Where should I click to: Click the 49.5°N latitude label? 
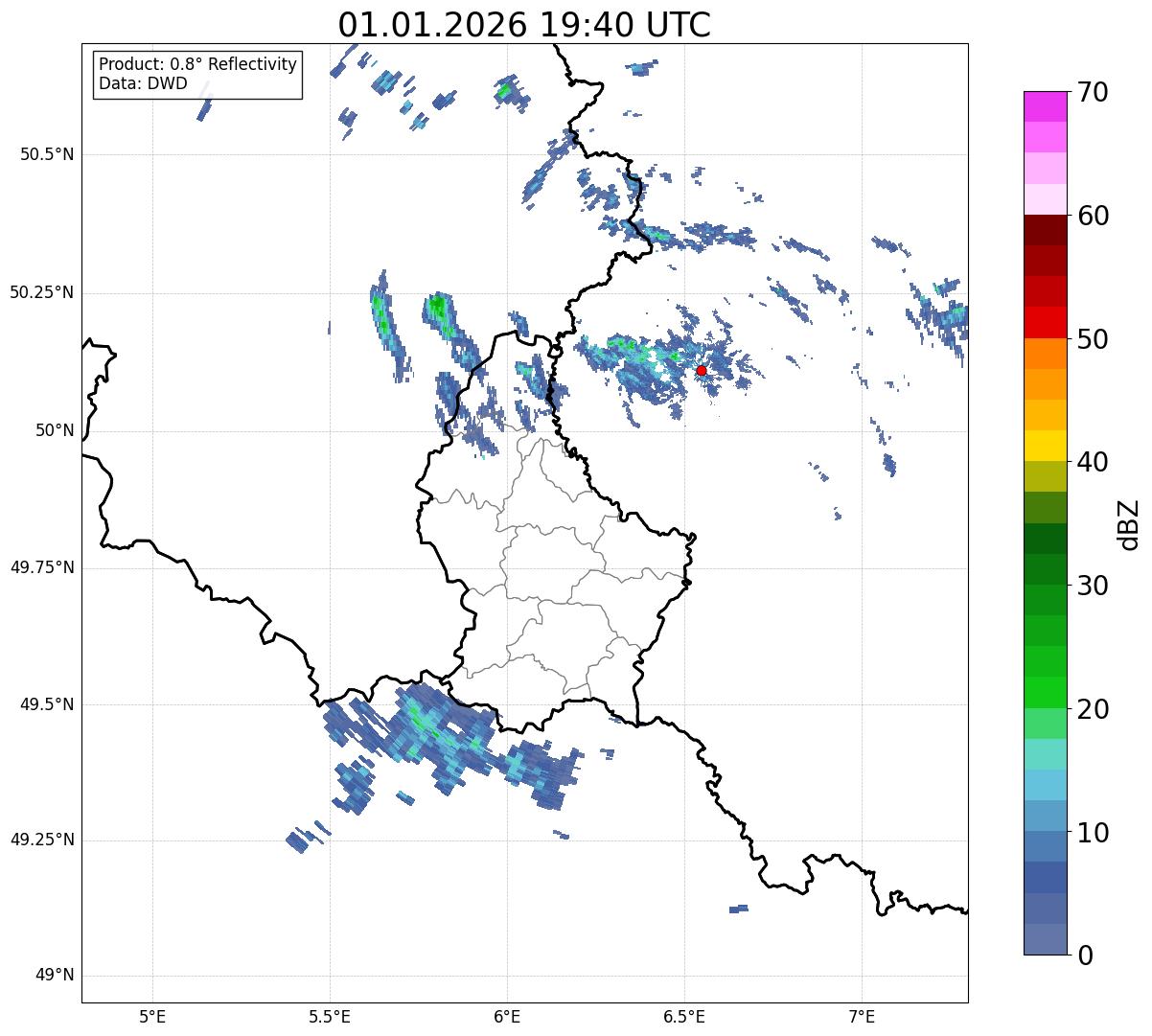tap(47, 704)
